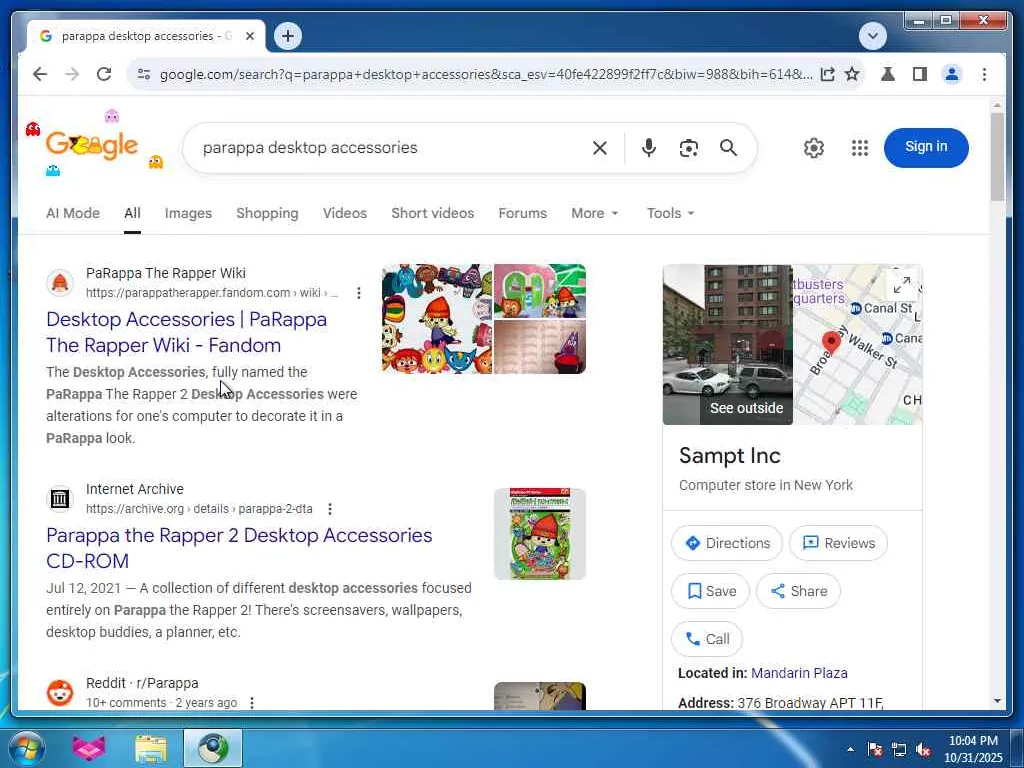Viewport: 1024px width, 768px height.
Task: Reload the page with the refresh icon
Action: [x=104, y=74]
